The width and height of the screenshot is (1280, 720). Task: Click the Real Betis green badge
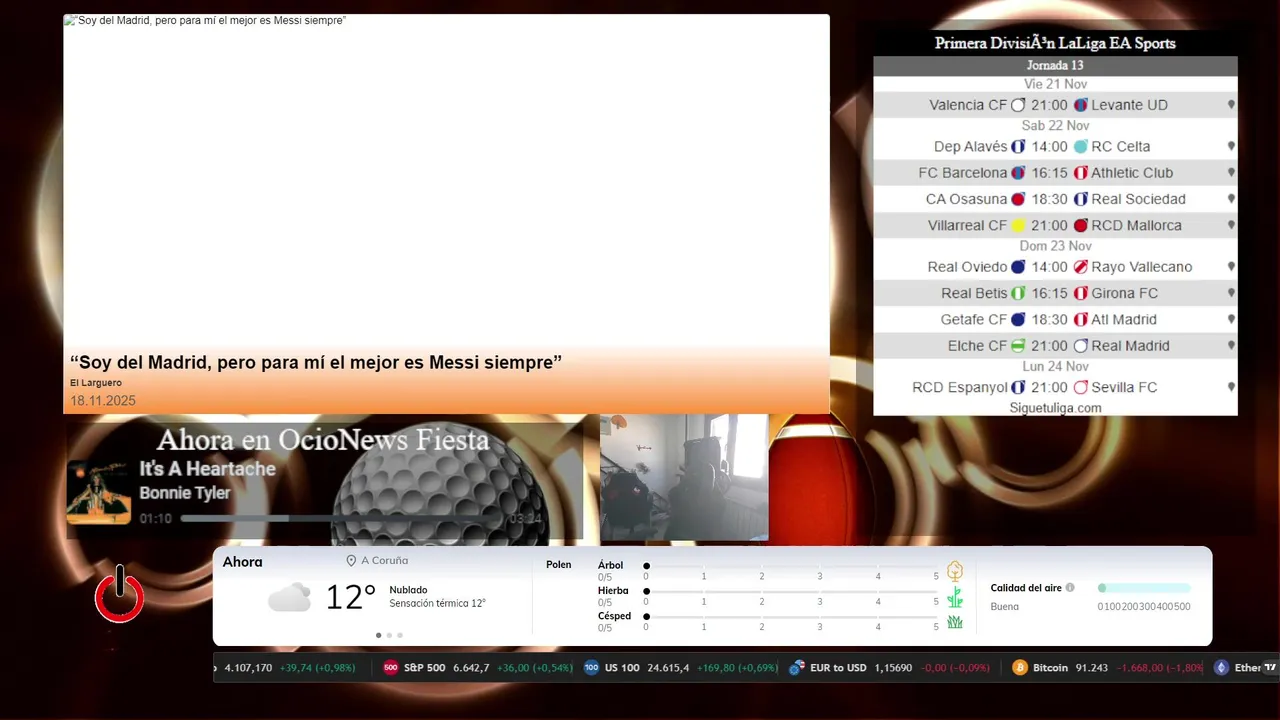[1018, 293]
